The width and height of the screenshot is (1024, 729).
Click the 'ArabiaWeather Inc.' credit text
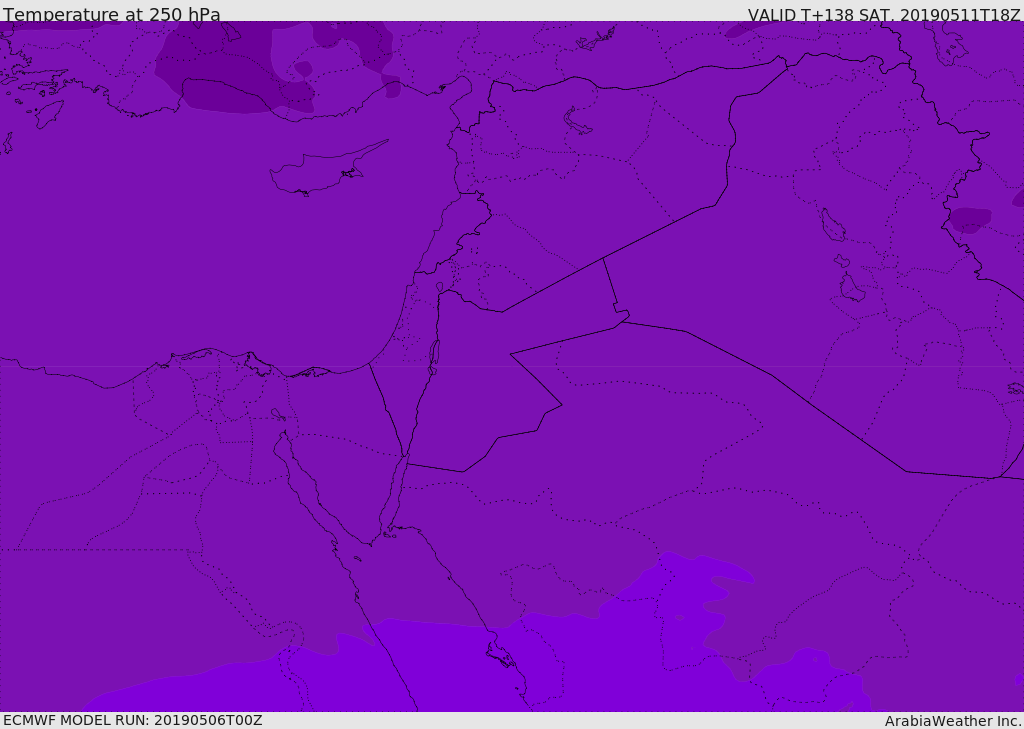pyautogui.click(x=953, y=721)
